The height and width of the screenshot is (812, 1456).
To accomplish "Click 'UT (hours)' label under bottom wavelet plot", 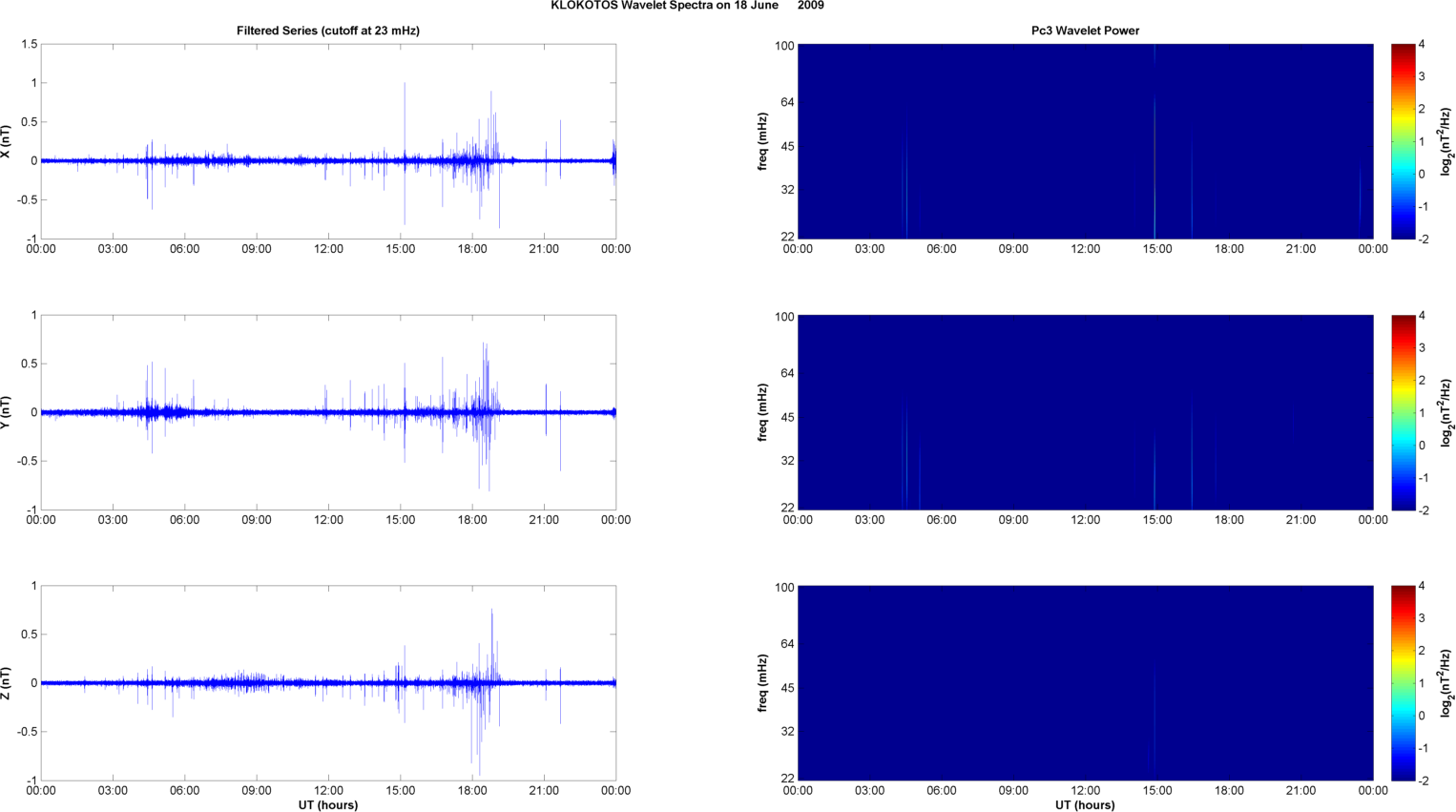I will click(x=1085, y=804).
